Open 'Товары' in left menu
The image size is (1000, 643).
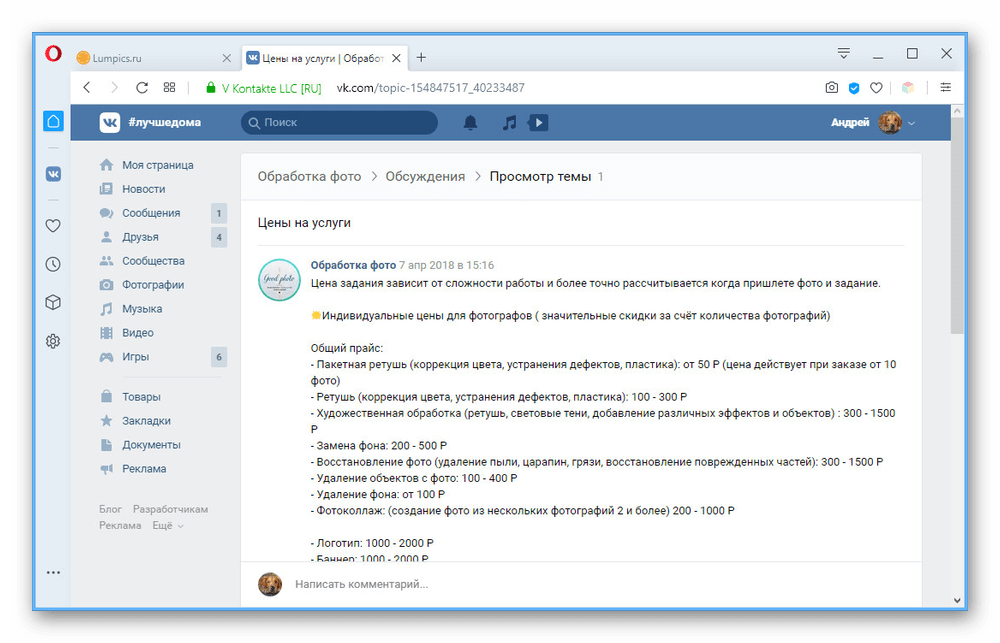click(142, 397)
